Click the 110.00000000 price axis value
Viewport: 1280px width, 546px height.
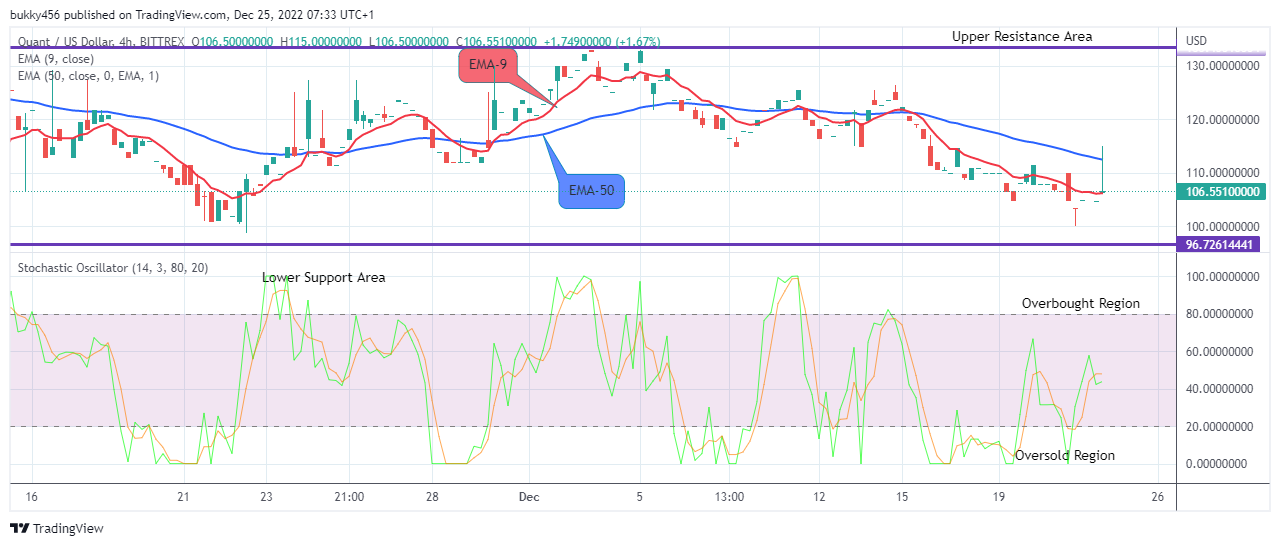1222,172
